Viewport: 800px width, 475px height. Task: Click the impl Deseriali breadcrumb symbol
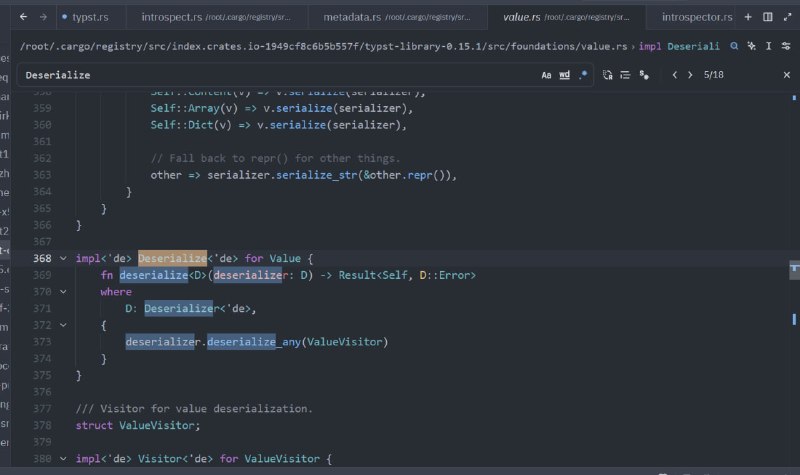(679, 46)
